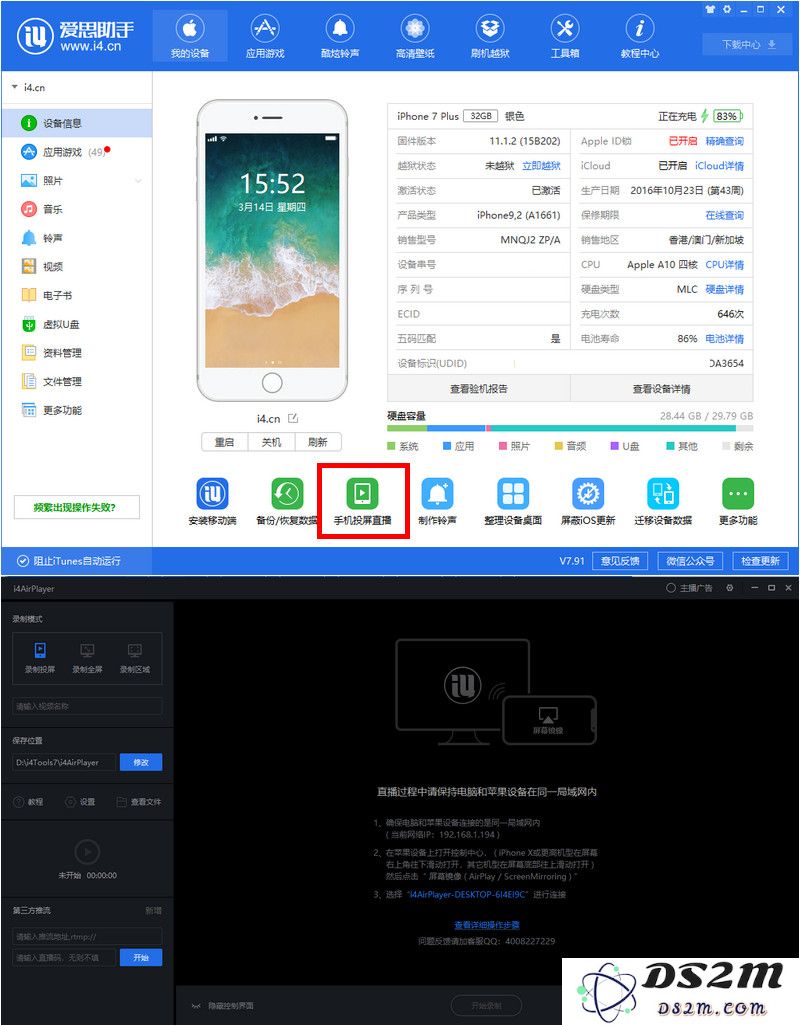Click 查看设备详情 button
This screenshot has width=800, height=1026.
[661, 389]
